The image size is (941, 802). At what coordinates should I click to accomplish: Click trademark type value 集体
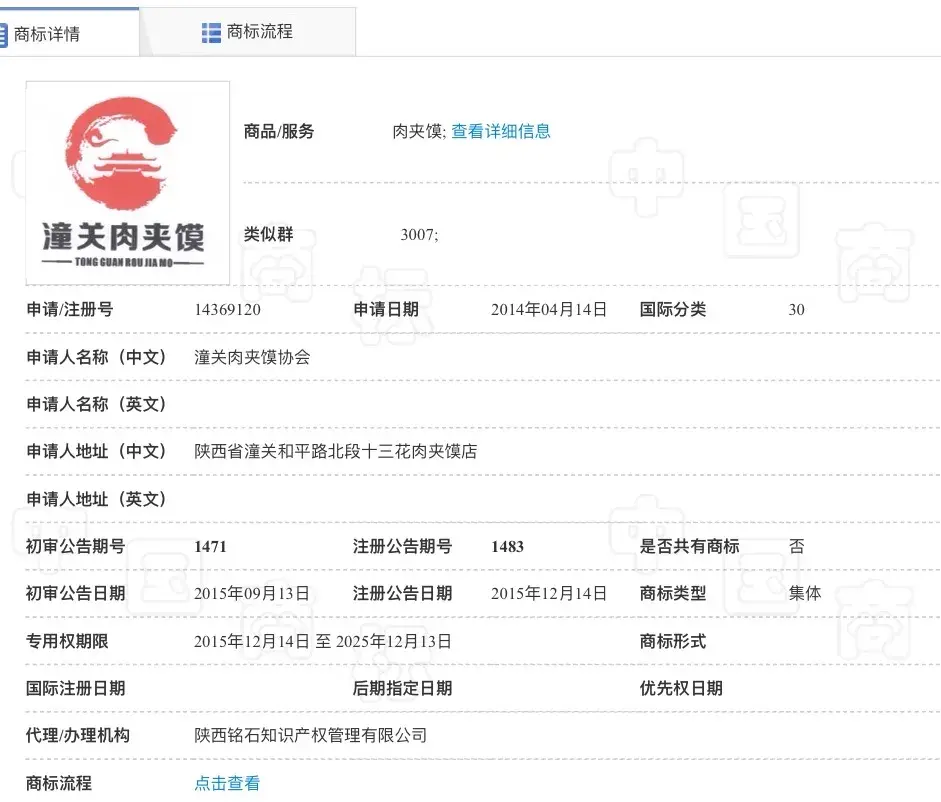805,594
